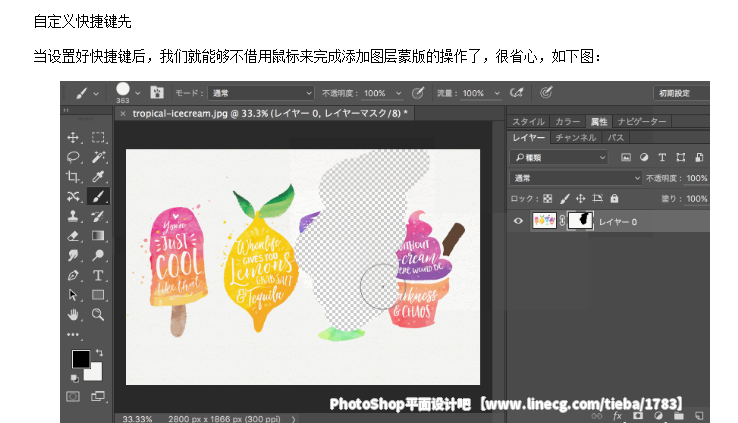Hide レイヤー 0 layer visibility

518,221
